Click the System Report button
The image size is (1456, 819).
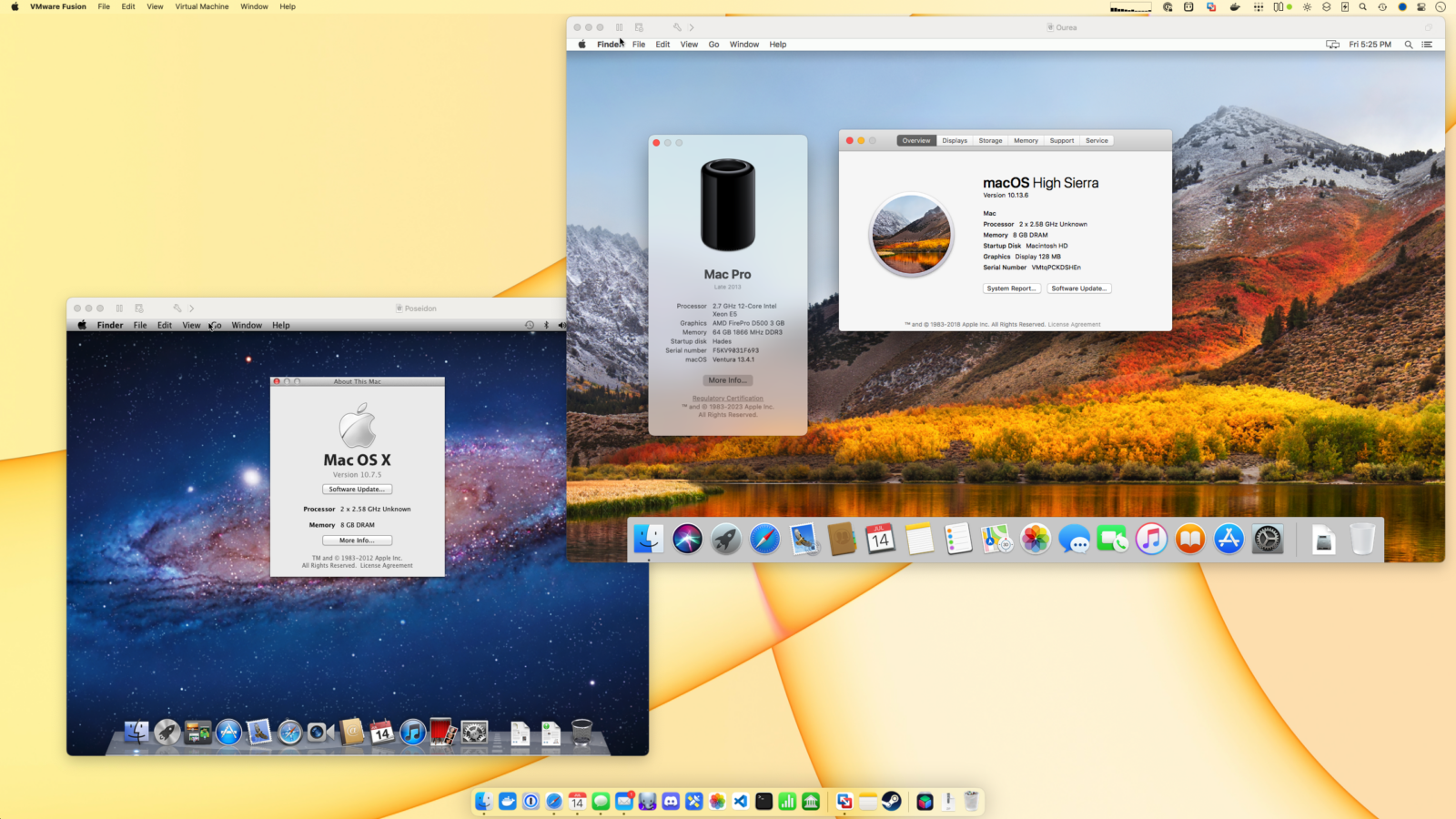(x=1012, y=288)
